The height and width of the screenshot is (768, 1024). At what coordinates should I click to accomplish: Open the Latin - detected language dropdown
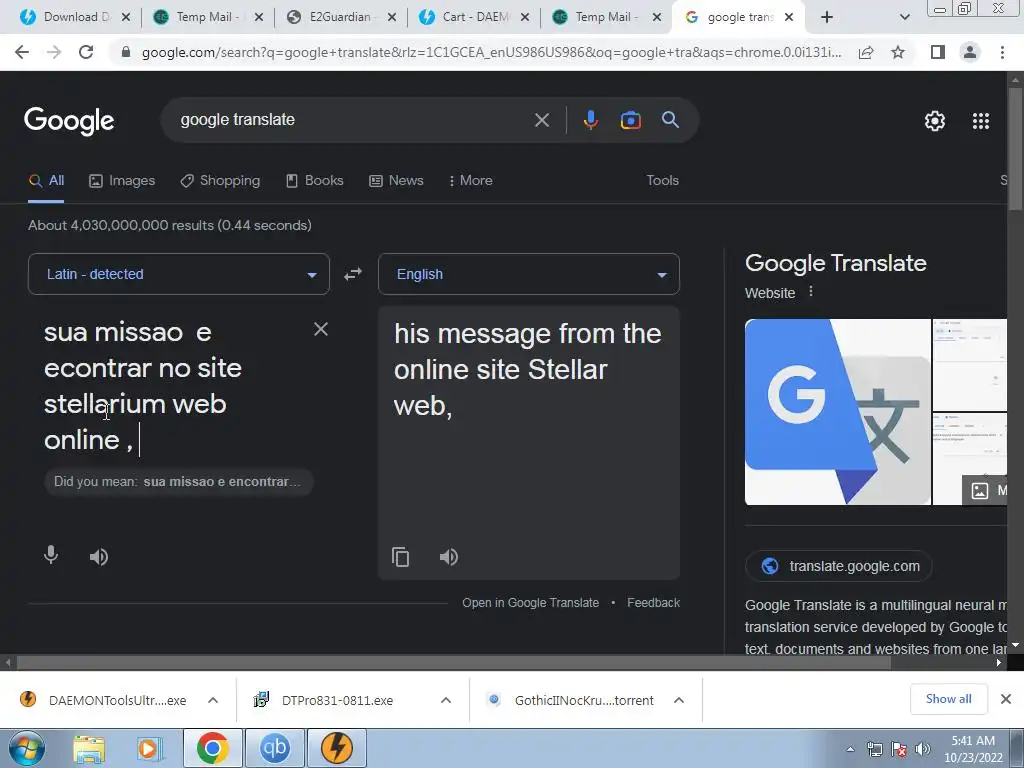click(x=178, y=274)
